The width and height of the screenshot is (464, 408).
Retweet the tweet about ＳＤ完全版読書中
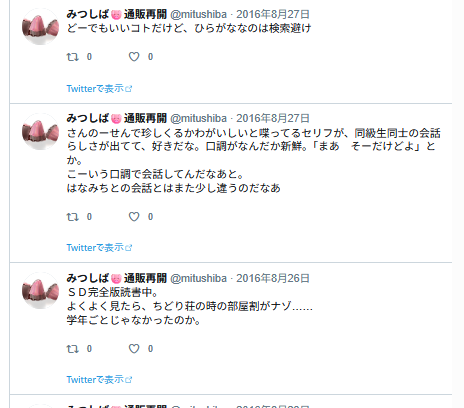coord(73,349)
